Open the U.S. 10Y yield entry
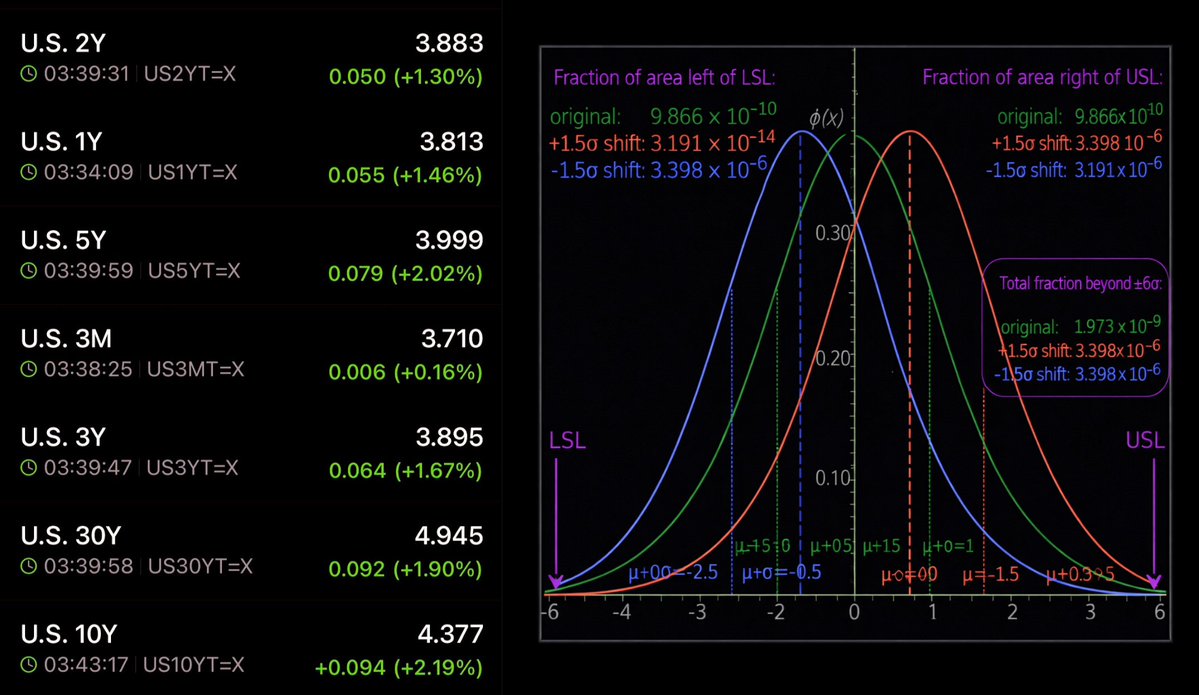 pyautogui.click(x=69, y=634)
